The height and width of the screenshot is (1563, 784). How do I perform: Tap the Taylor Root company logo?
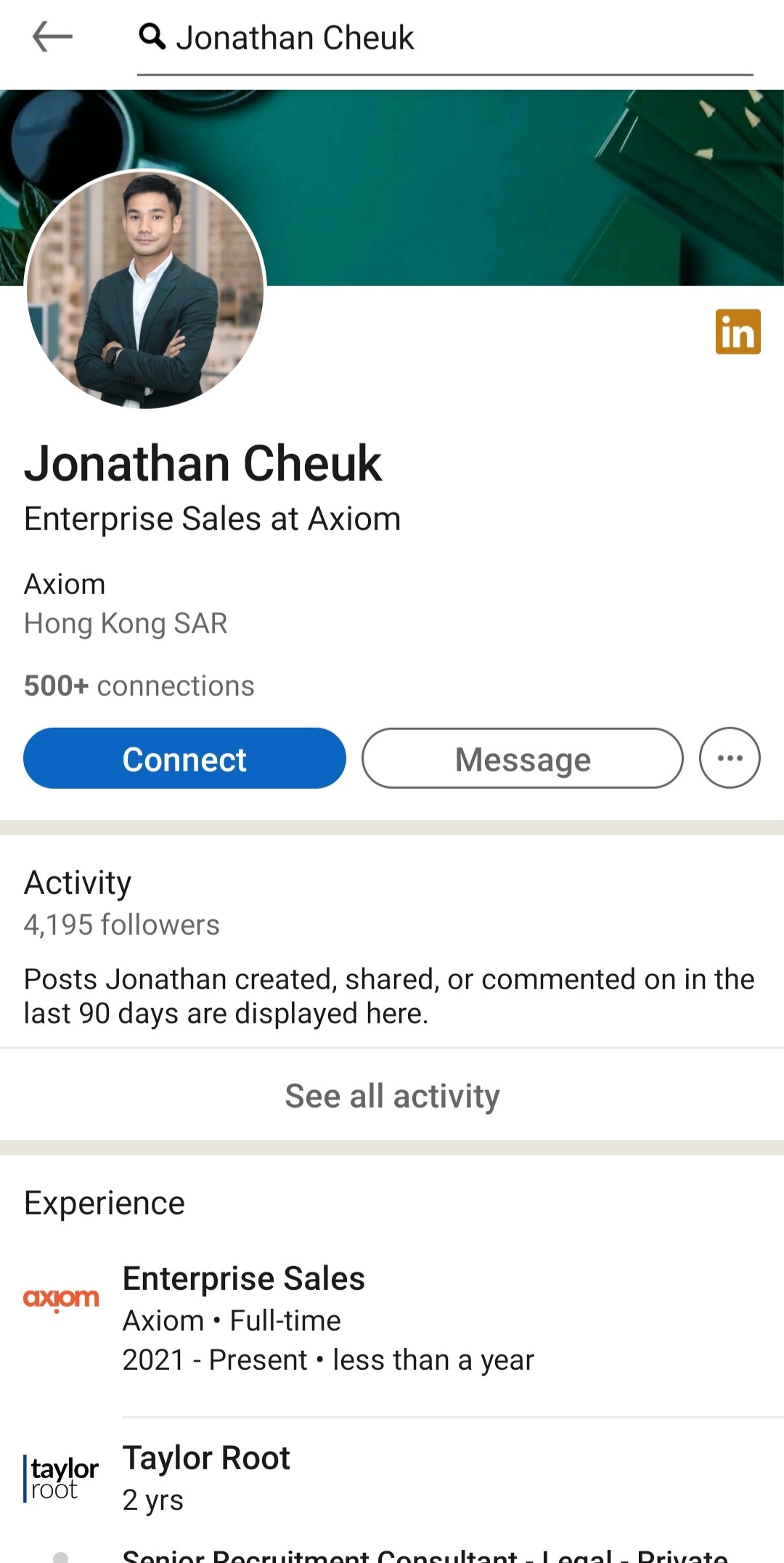coord(61,1478)
